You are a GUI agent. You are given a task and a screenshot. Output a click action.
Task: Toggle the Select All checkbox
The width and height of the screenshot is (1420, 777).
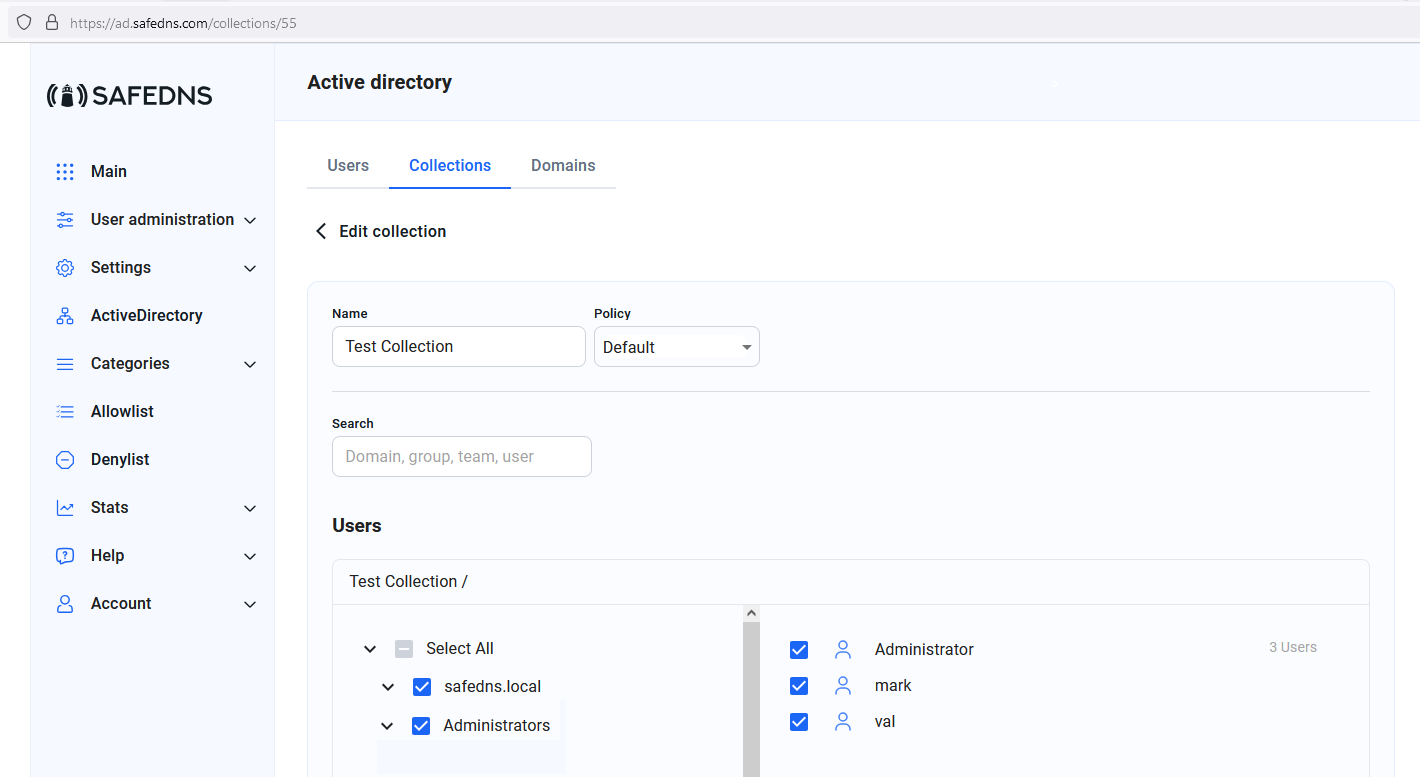pyautogui.click(x=404, y=649)
